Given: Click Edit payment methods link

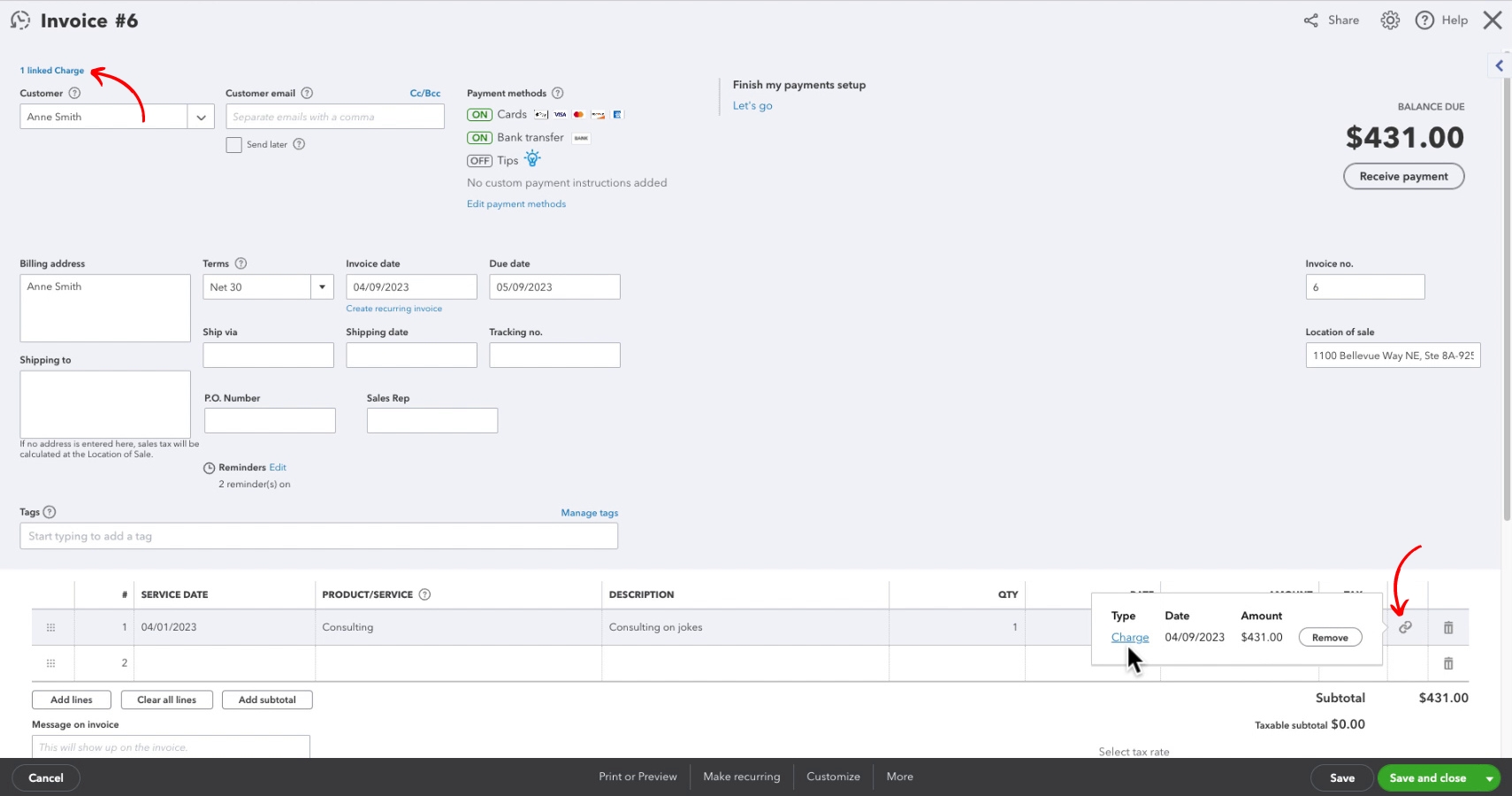Looking at the screenshot, I should (x=516, y=204).
